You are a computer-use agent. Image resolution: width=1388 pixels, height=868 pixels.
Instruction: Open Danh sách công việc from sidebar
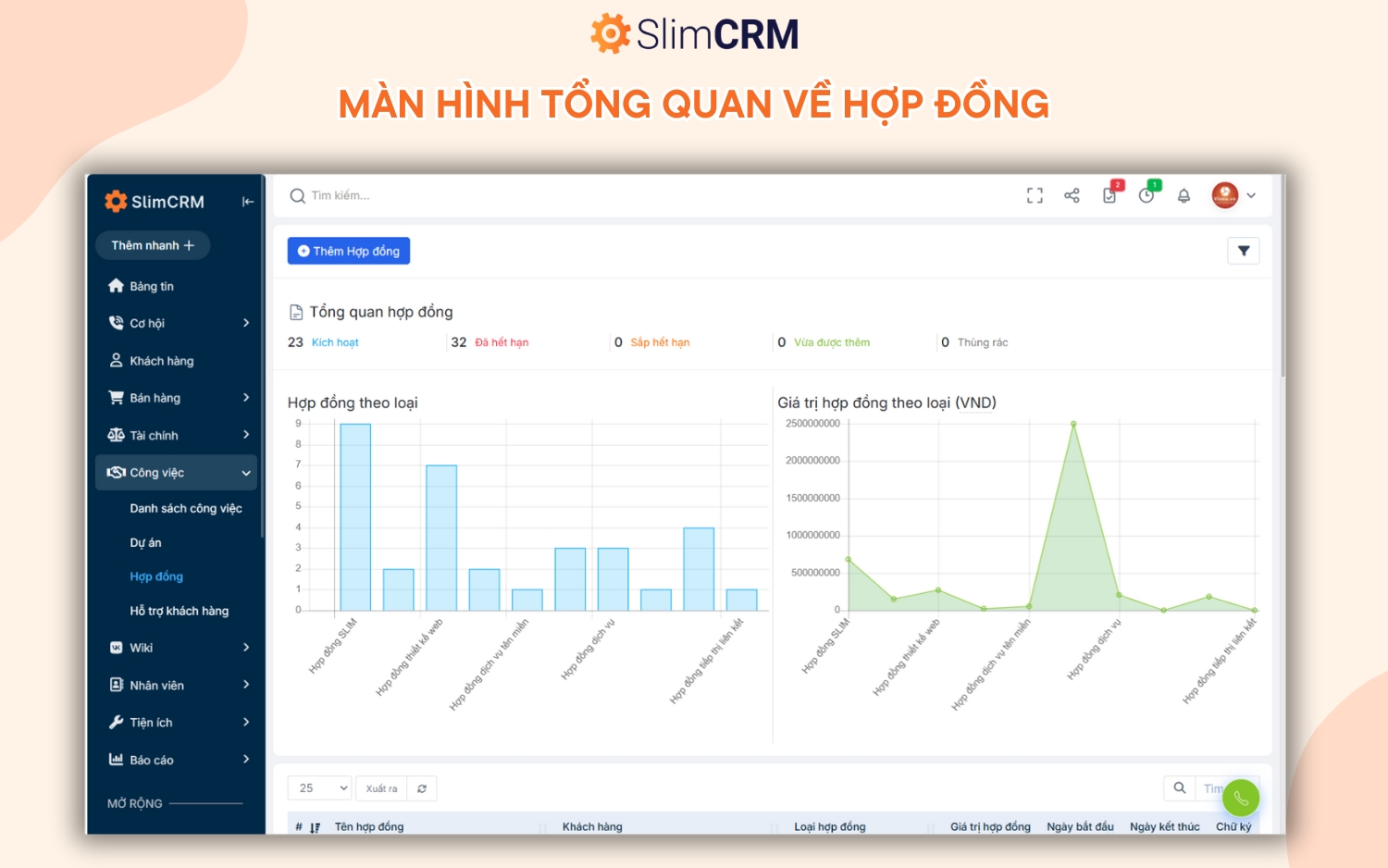tap(185, 508)
